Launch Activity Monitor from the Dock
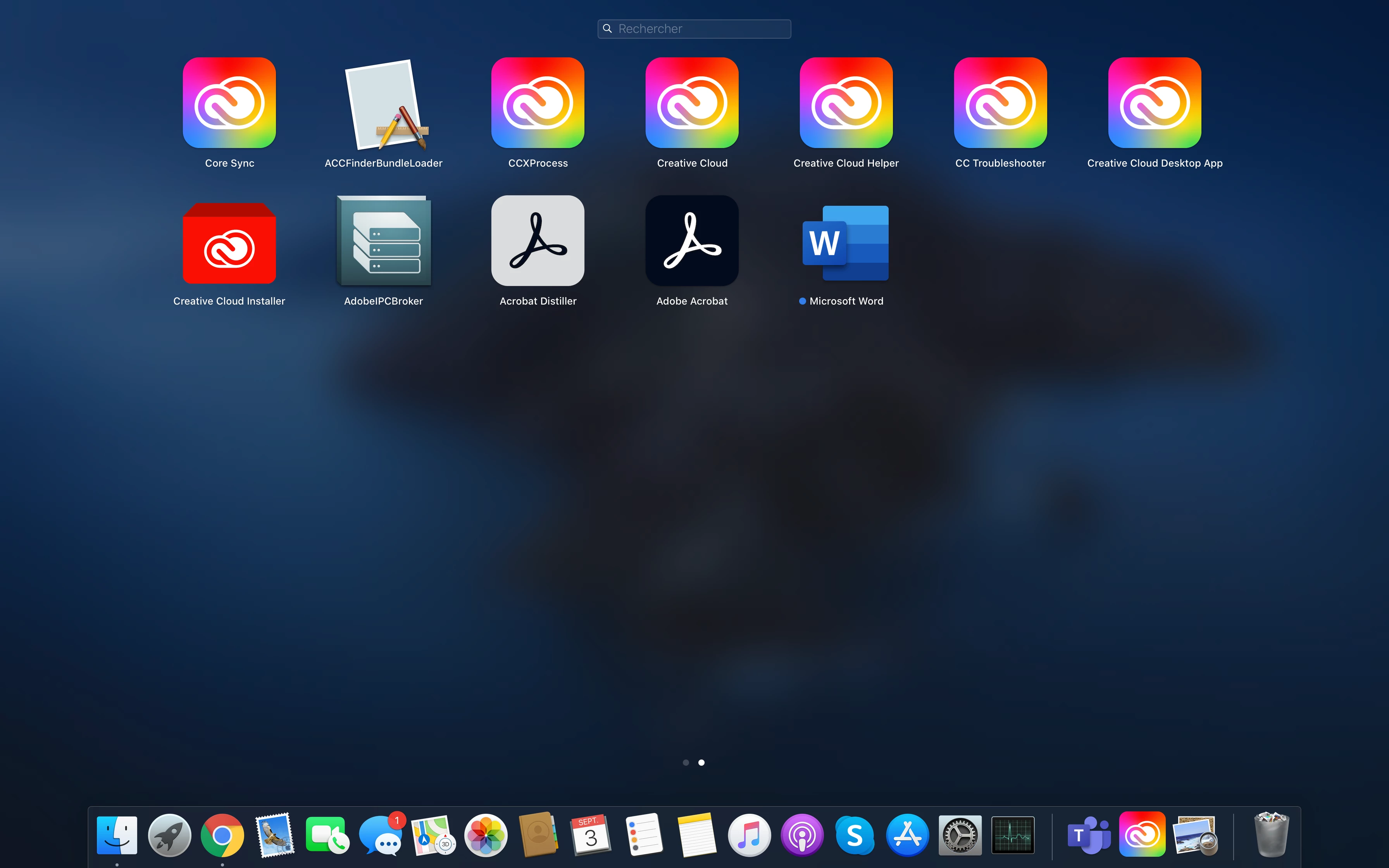The image size is (1389, 868). point(1013,835)
